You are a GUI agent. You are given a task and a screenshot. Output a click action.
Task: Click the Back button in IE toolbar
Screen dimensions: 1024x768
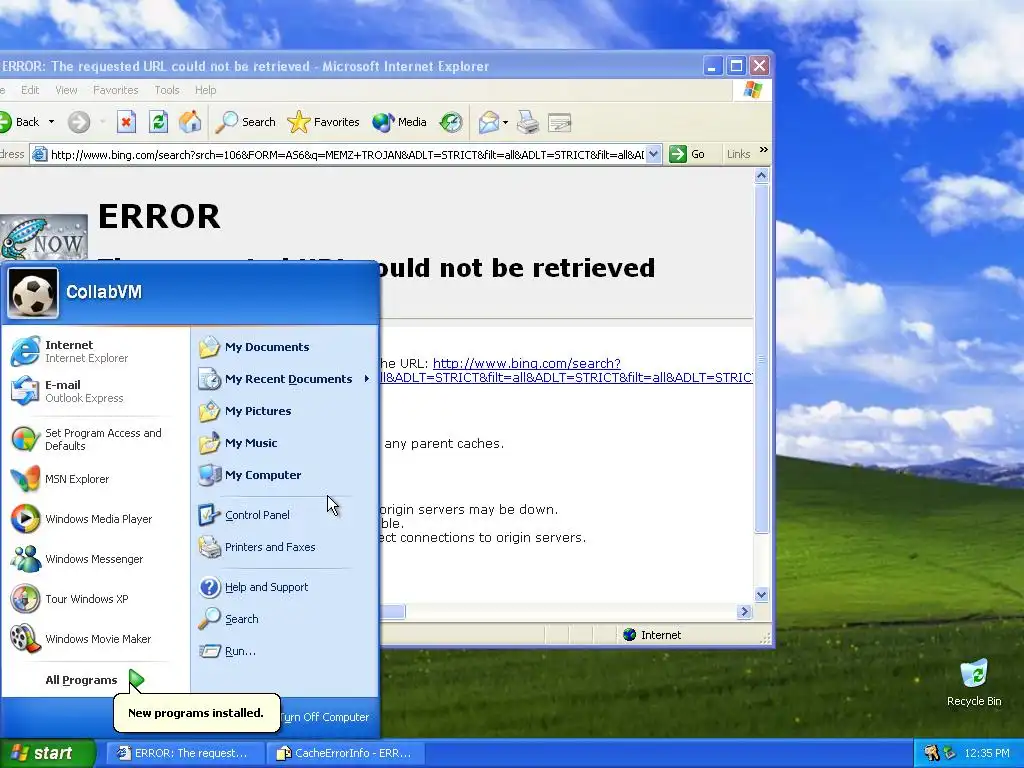pyautogui.click(x=20, y=122)
